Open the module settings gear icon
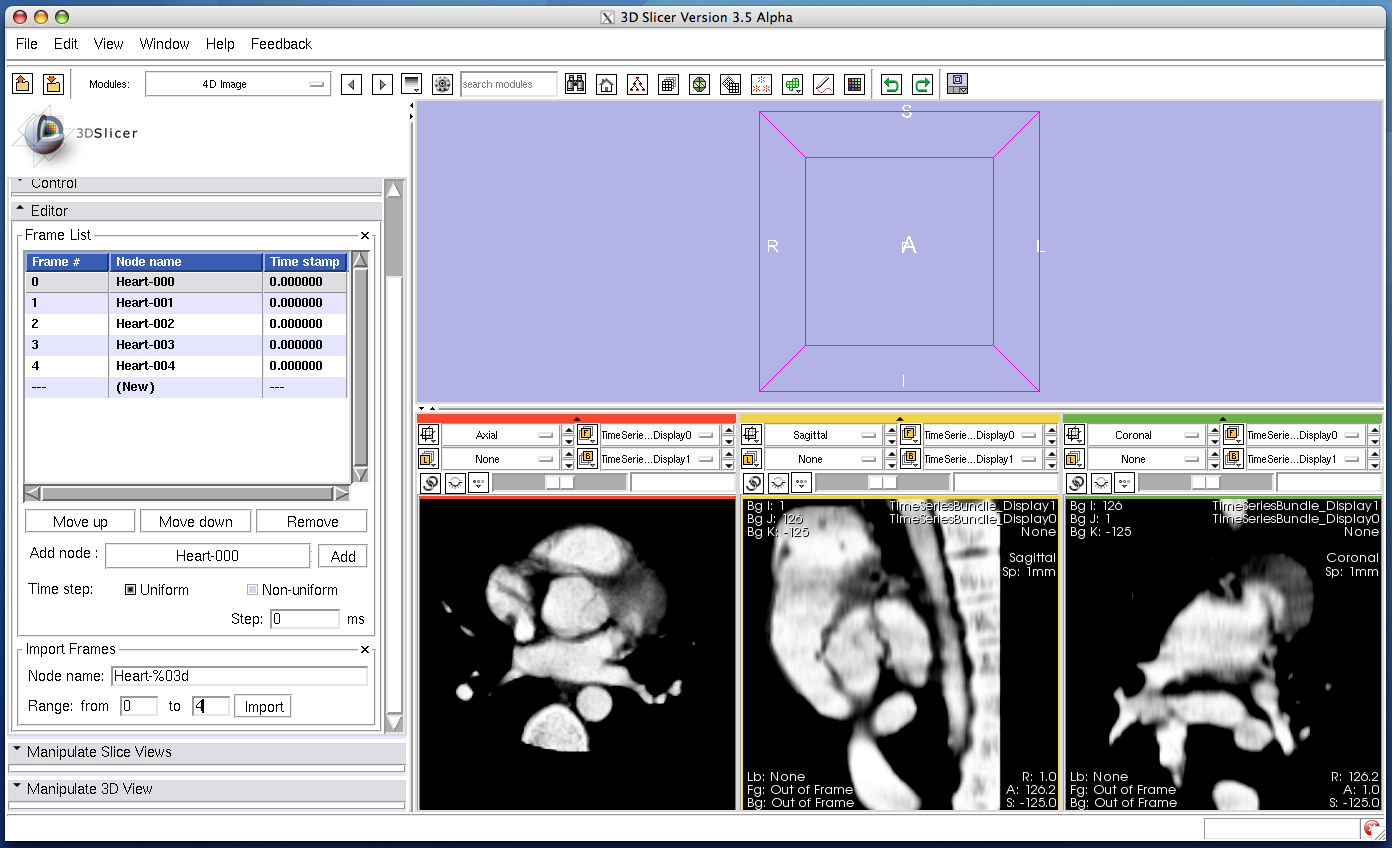 443,85
